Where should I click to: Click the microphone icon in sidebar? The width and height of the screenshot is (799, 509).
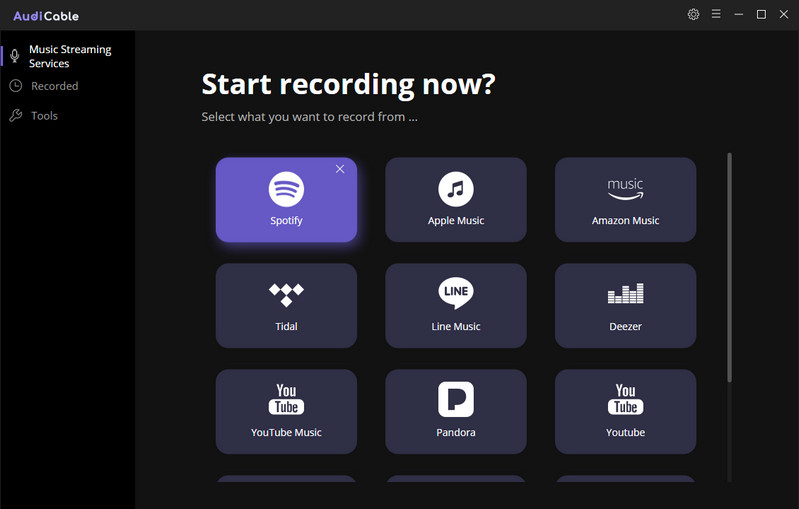tap(15, 56)
